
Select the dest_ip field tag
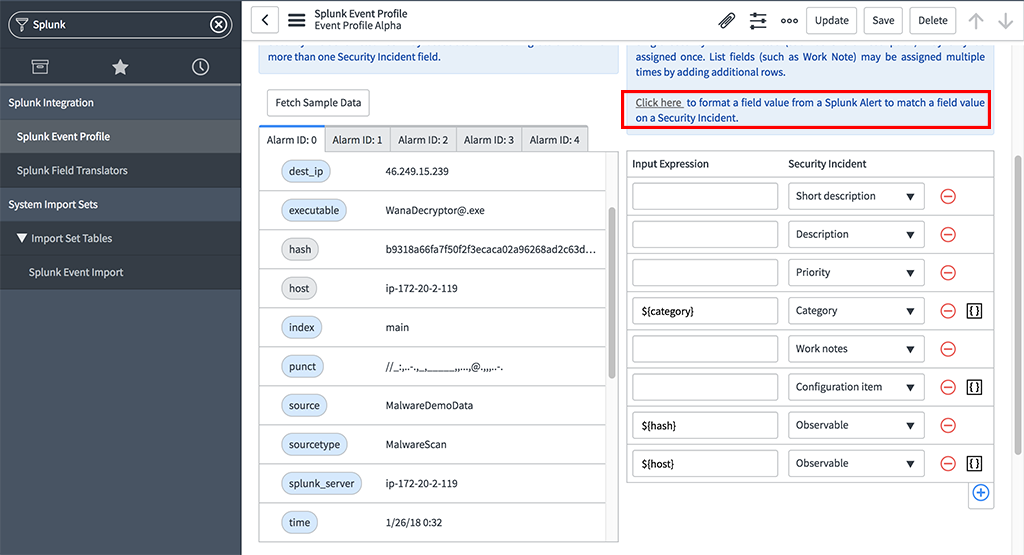coord(306,171)
